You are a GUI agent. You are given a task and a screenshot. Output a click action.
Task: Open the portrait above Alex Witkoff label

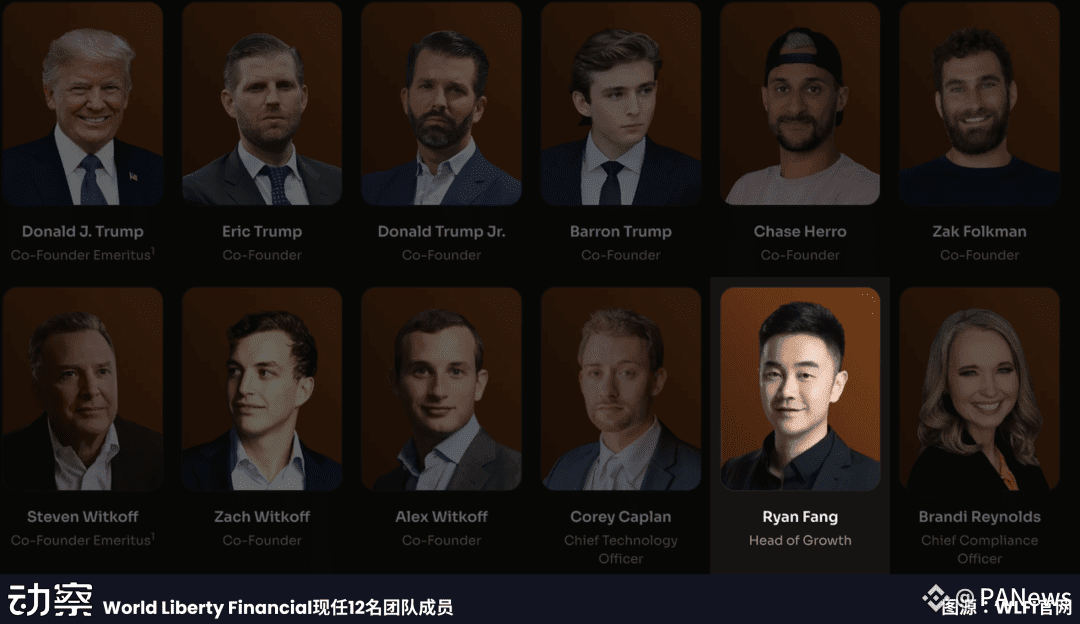[442, 388]
